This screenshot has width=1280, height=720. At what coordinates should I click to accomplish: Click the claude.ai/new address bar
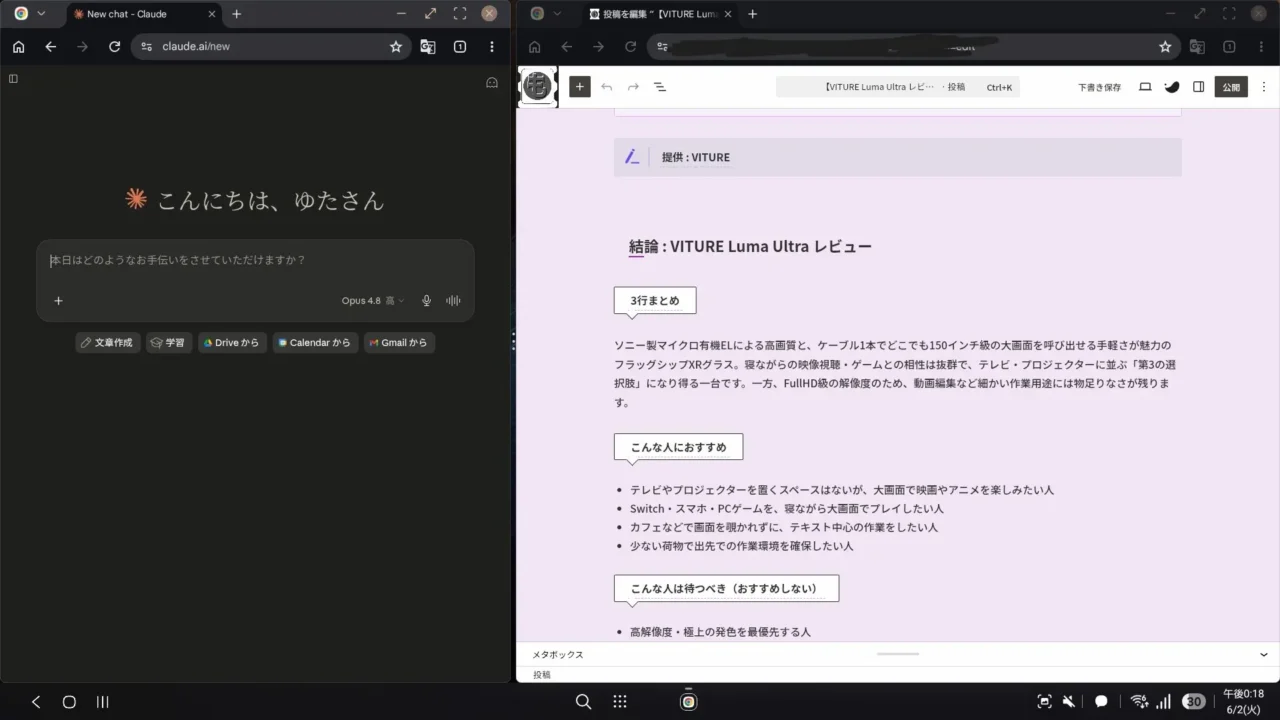(x=271, y=46)
